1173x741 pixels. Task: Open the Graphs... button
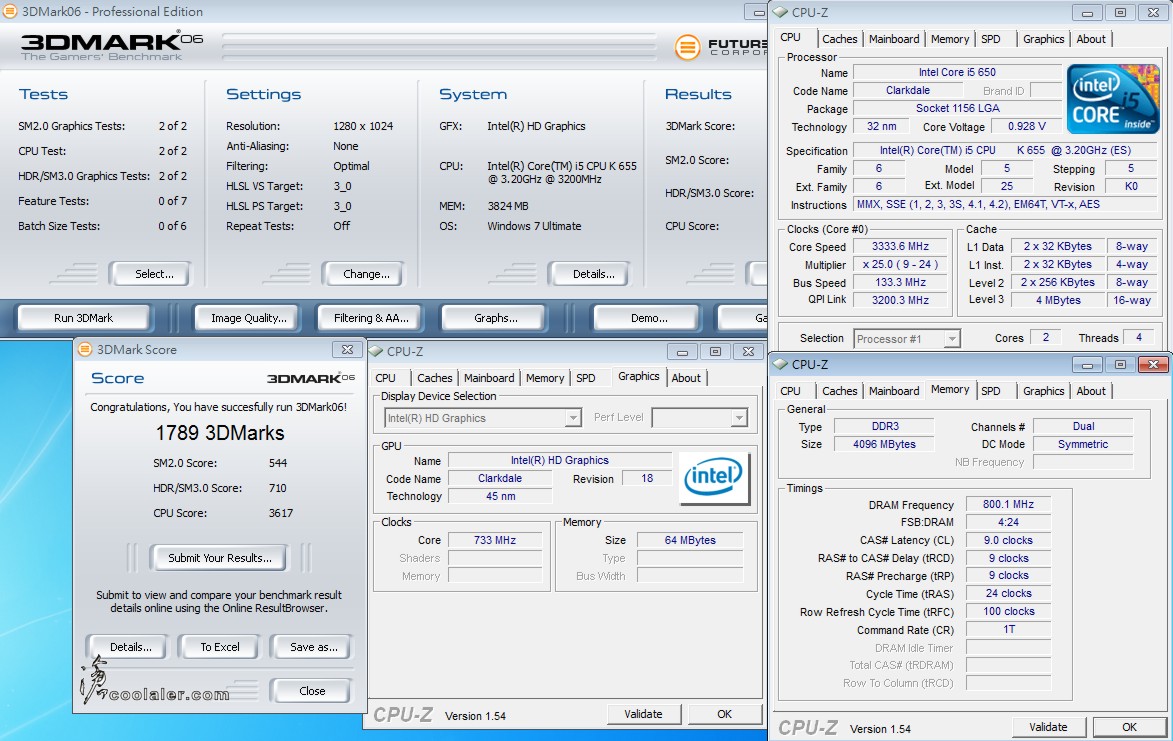495,318
